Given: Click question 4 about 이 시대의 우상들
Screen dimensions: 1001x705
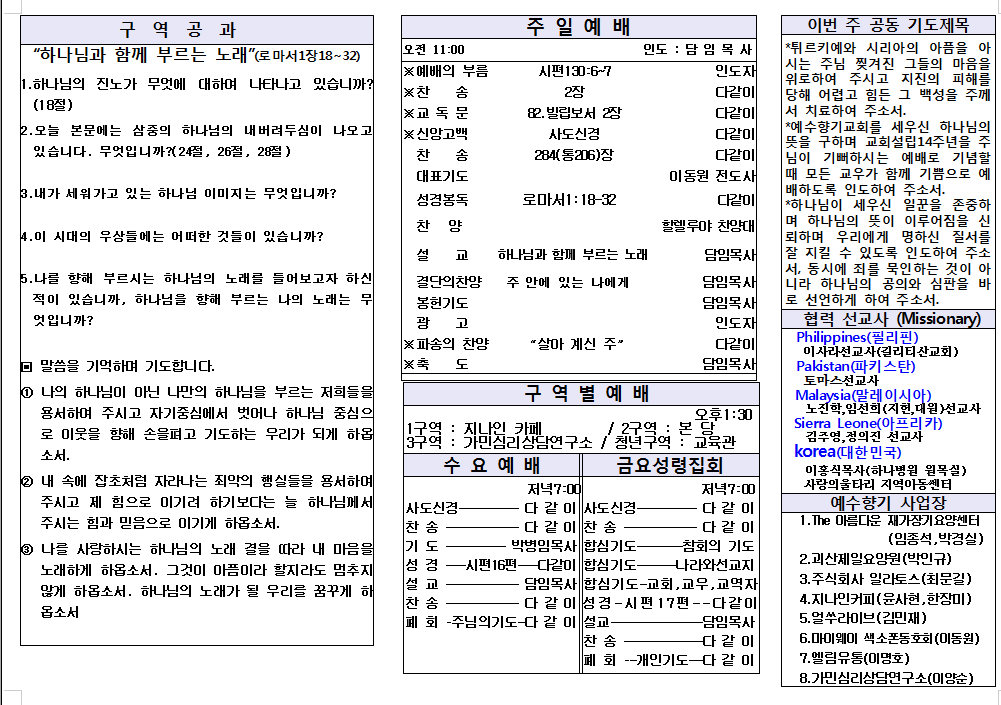Looking at the screenshot, I should (172, 236).
